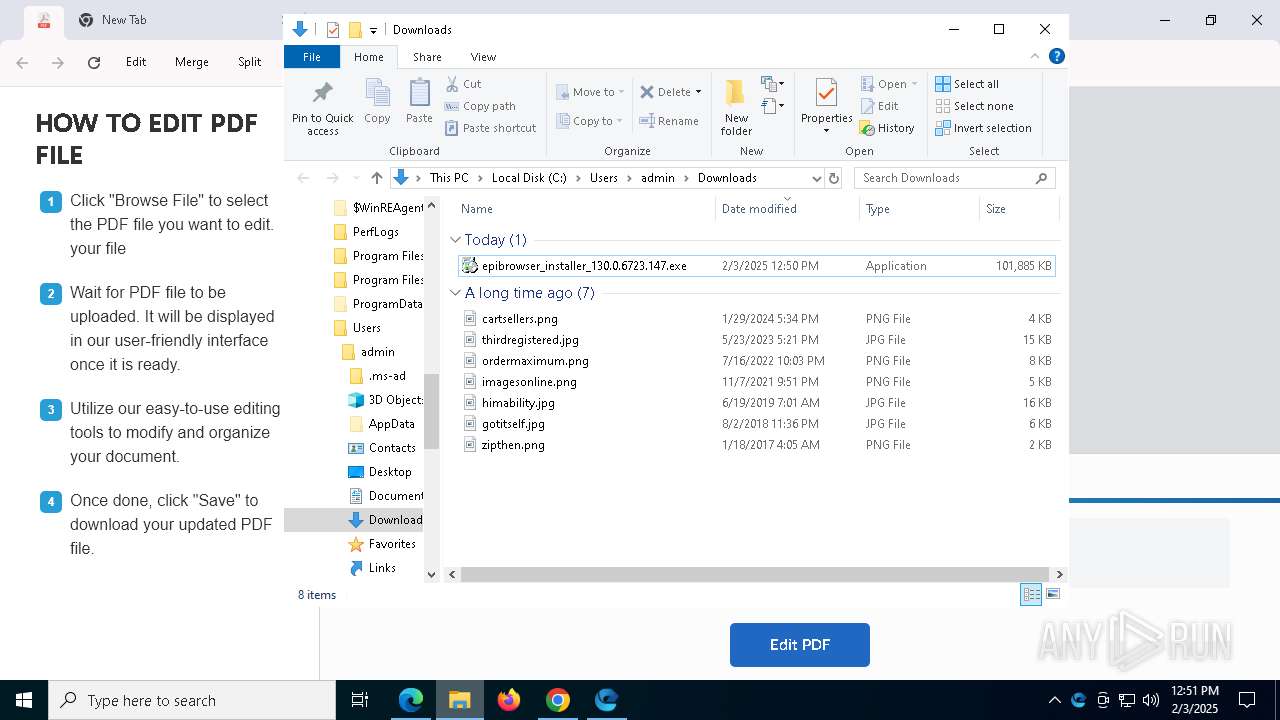
Task: Open Quick Access Toolbar customize dropdown
Action: coord(373,30)
